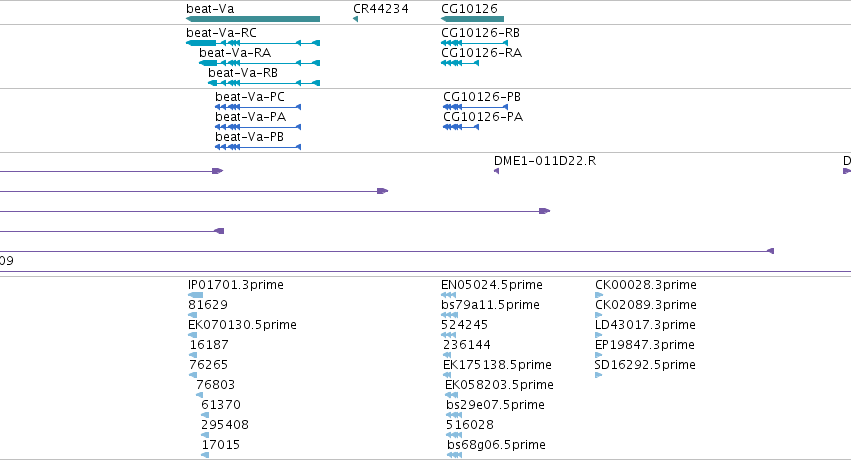This screenshot has width=851, height=460.
Task: Click the EK058203.5prime EST label
Action: coord(499,385)
